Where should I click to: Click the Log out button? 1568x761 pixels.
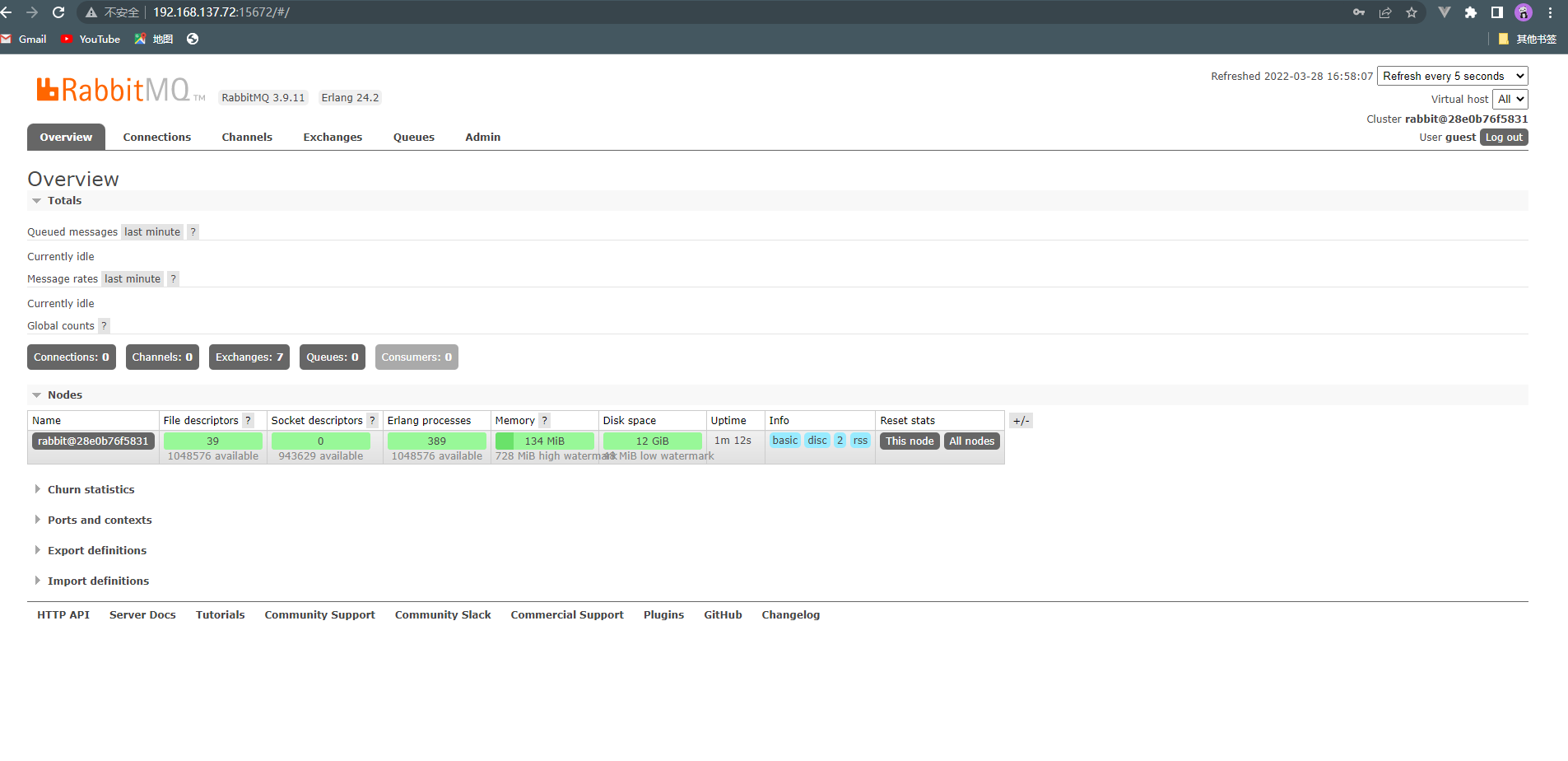tap(1504, 138)
